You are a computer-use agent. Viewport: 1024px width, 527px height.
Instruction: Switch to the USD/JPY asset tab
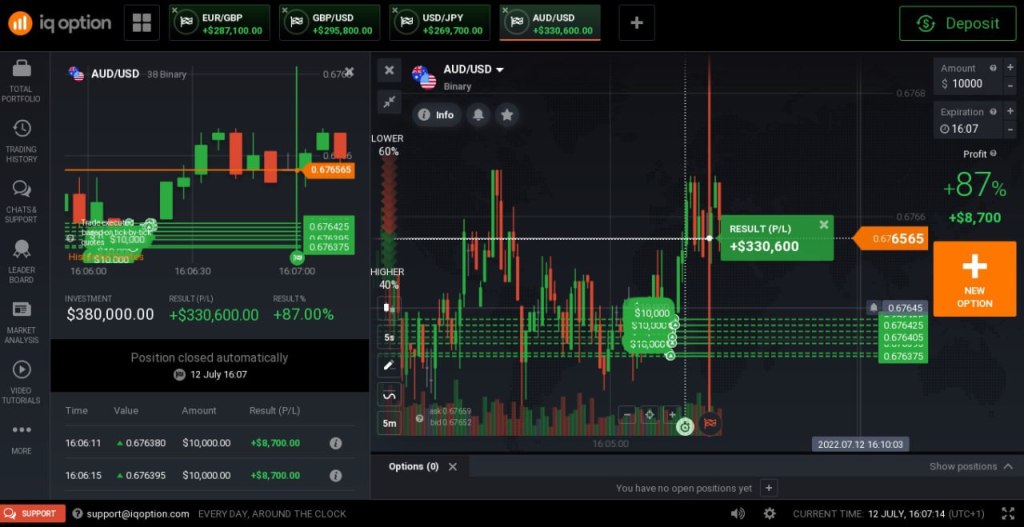pyautogui.click(x=440, y=23)
